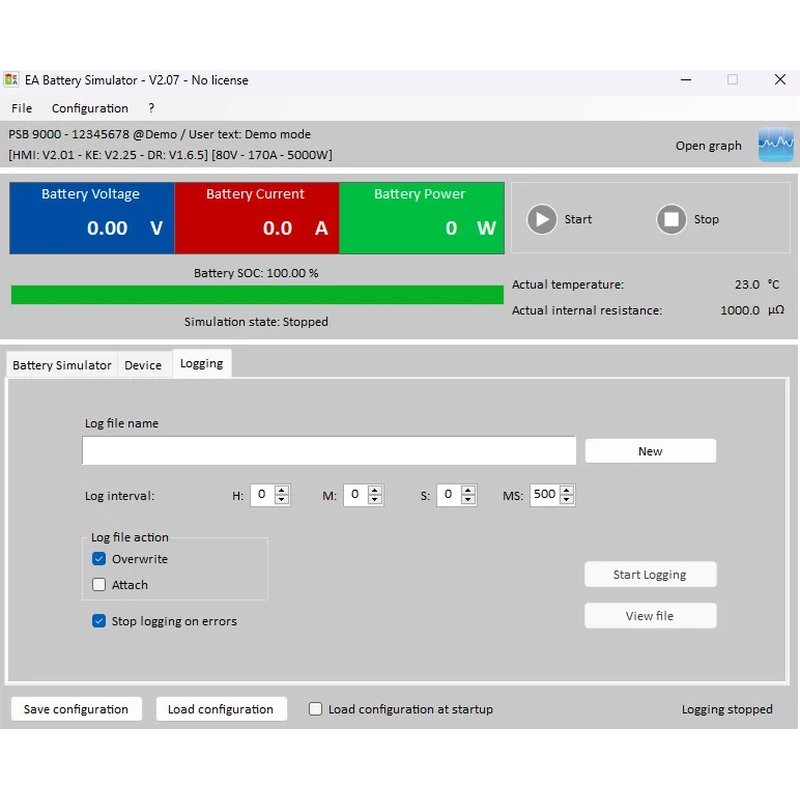The image size is (800, 800).
Task: Increase the H log interval value
Action: pyautogui.click(x=282, y=490)
